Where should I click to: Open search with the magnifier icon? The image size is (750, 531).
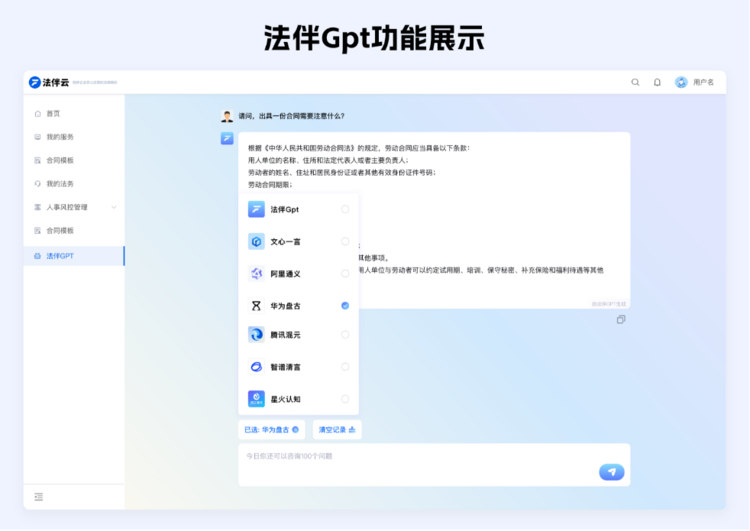[635, 82]
